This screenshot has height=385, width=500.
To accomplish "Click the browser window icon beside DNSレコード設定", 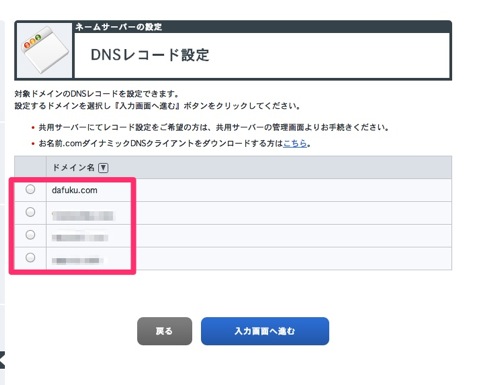I will pyautogui.click(x=45, y=50).
